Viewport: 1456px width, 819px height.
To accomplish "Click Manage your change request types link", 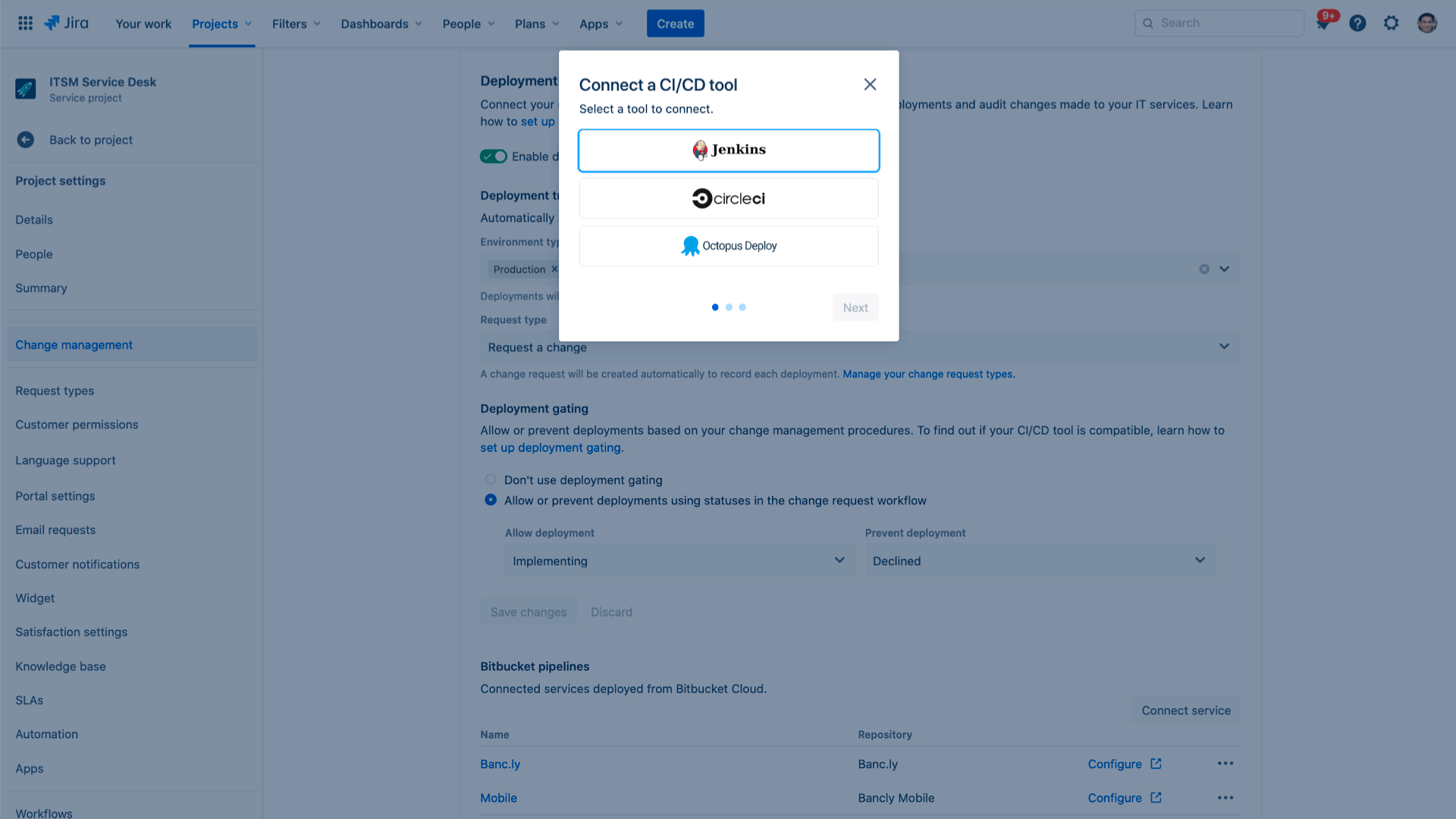I will (x=929, y=374).
